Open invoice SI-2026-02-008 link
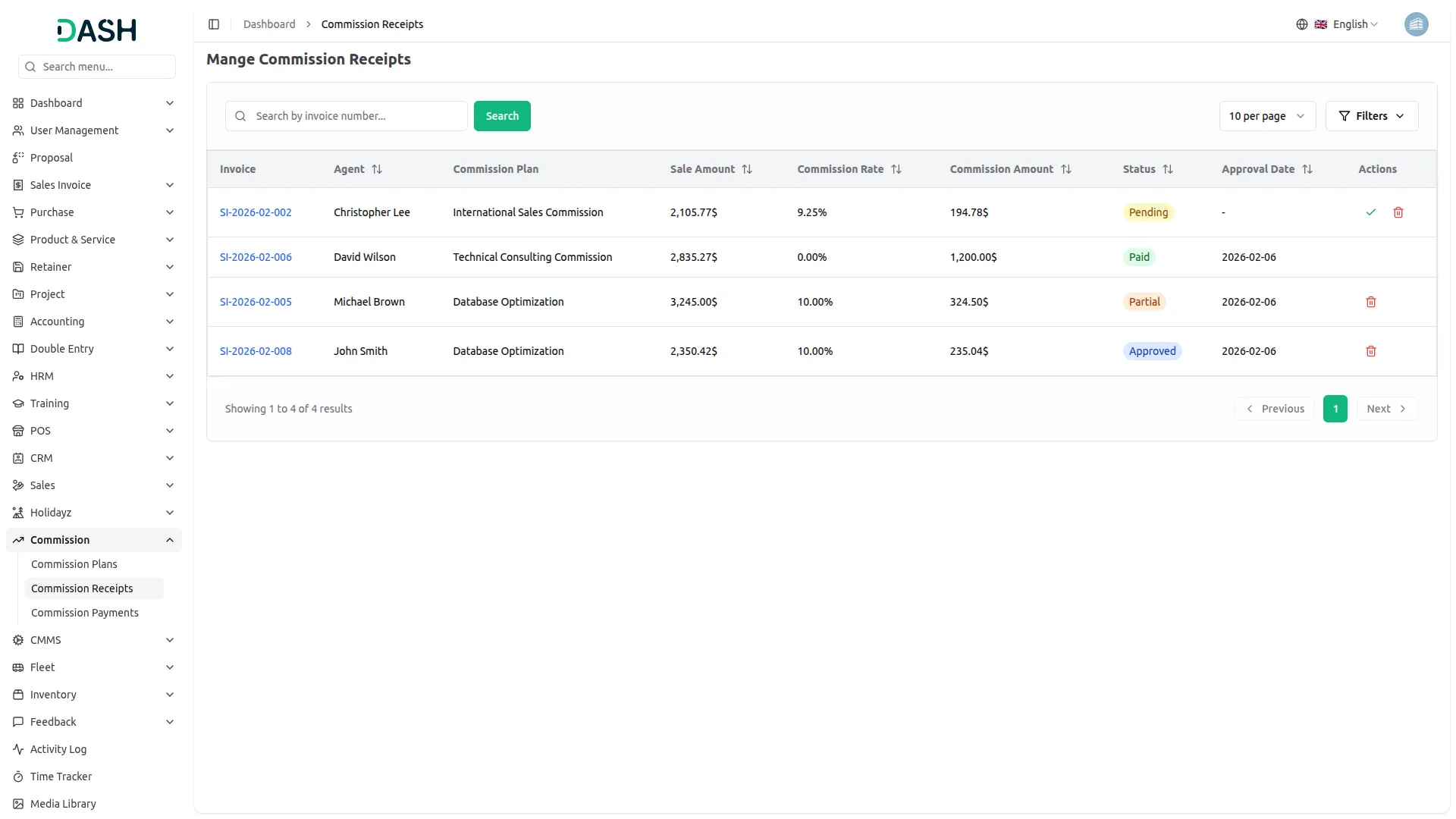Image resolution: width=1456 pixels, height=819 pixels. click(256, 351)
